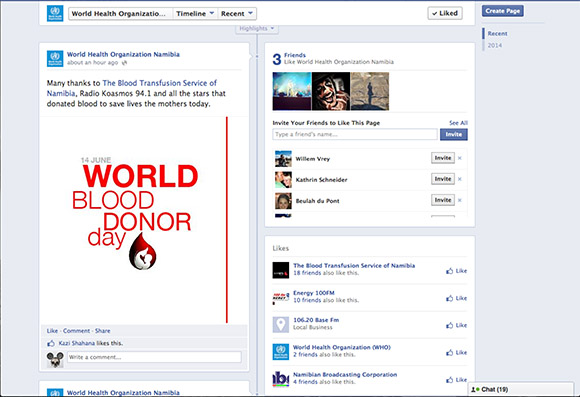
Task: Open See All friends link
Action: [x=458, y=123]
